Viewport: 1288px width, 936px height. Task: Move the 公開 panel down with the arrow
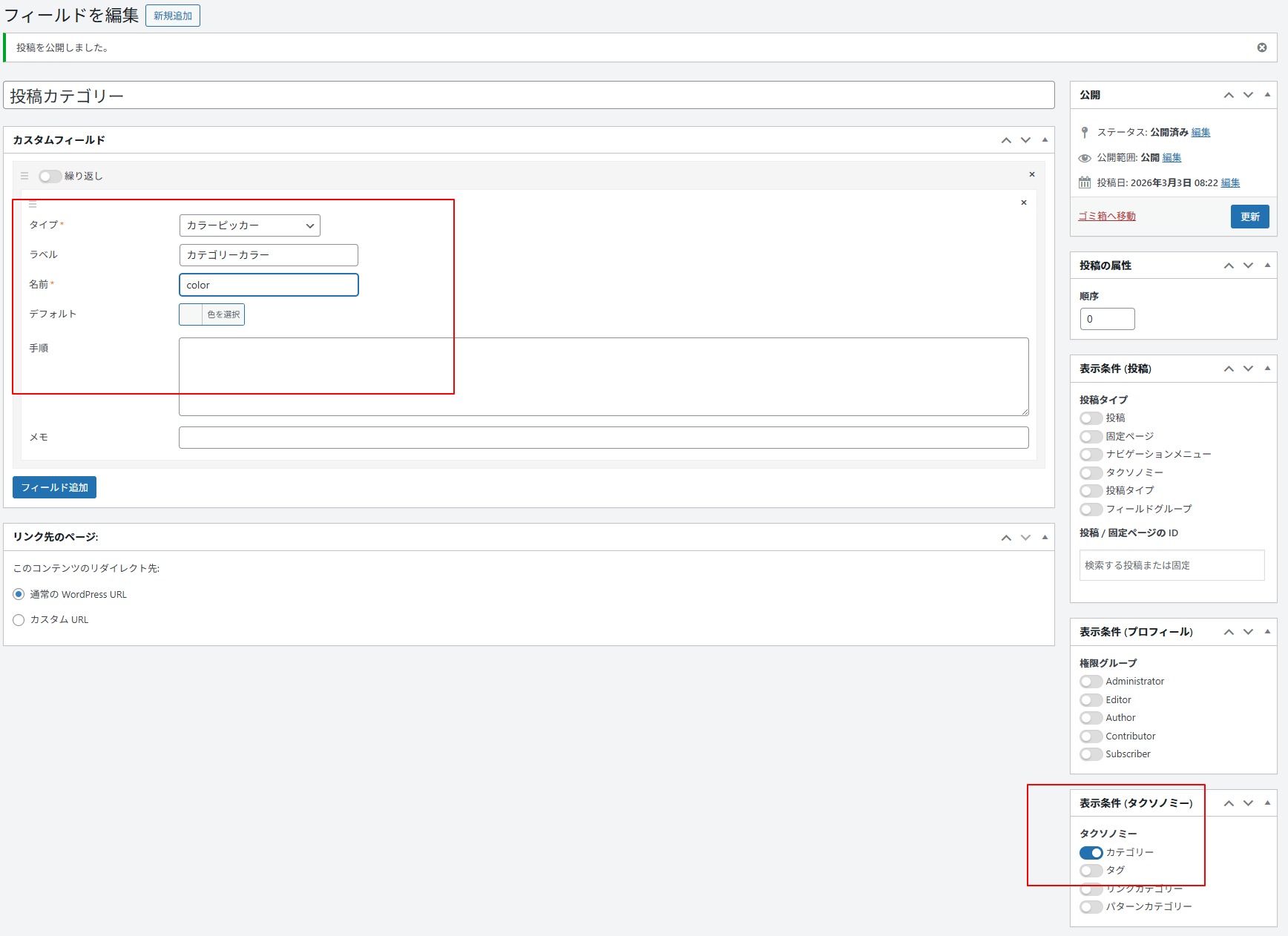tap(1248, 95)
